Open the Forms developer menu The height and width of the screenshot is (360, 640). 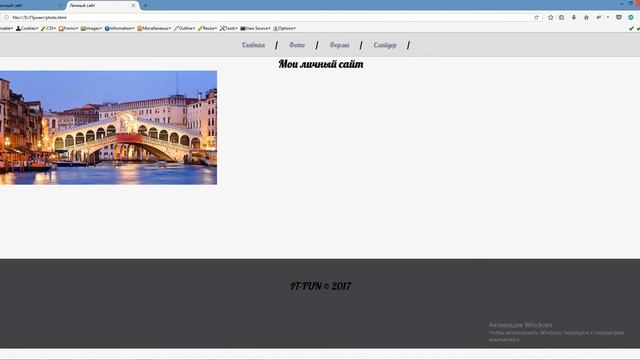point(68,29)
